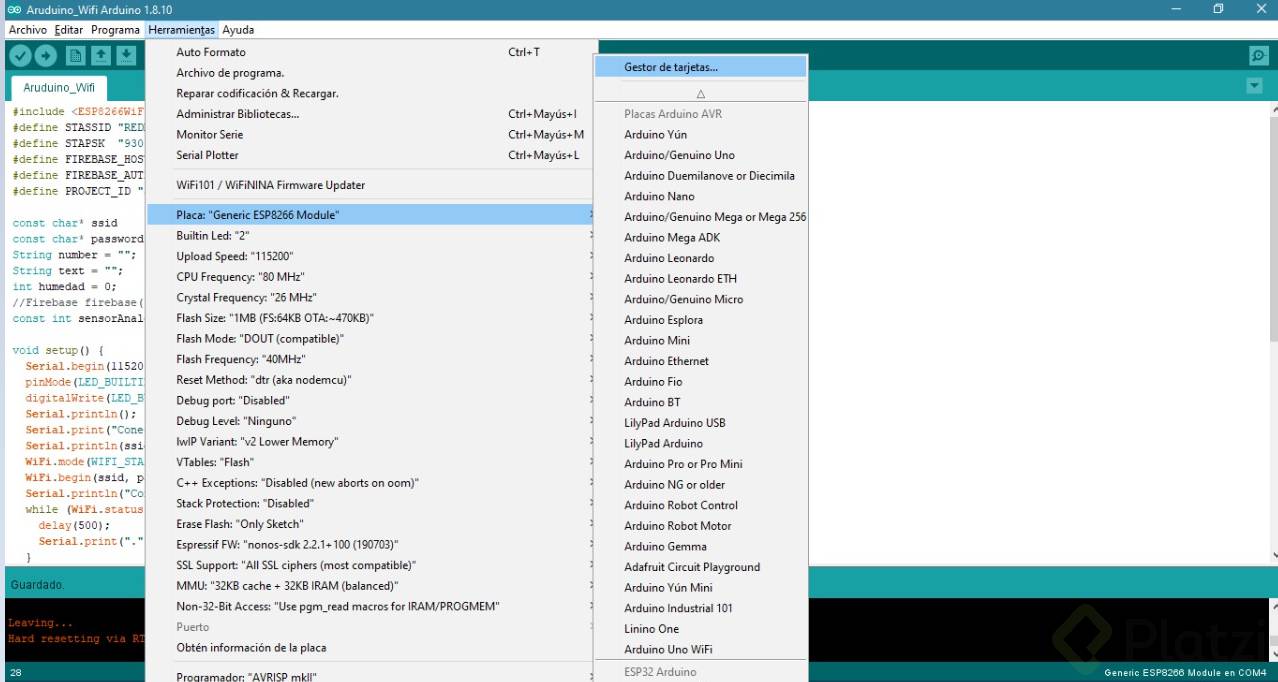Select LilyPad Arduino USB board

[x=700, y=422]
